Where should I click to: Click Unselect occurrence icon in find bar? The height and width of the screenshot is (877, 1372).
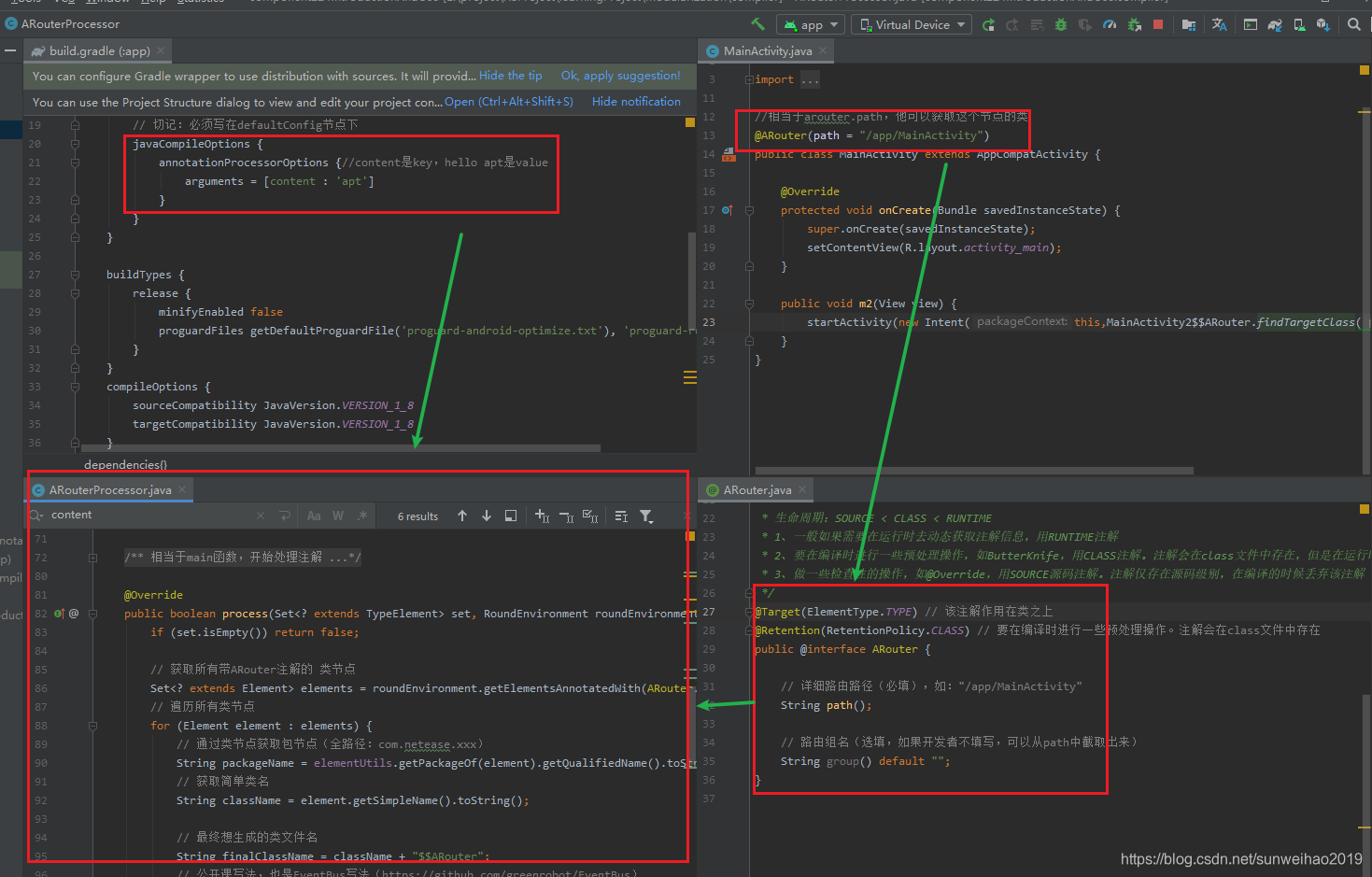pyautogui.click(x=566, y=516)
